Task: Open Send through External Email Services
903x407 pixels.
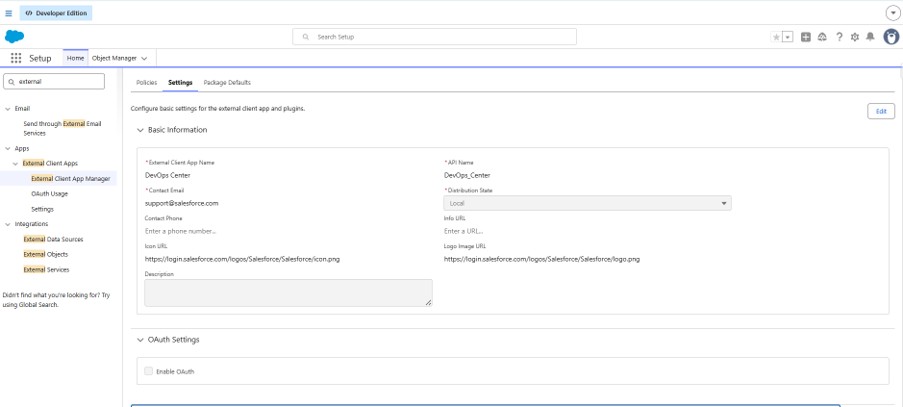Action: pos(62,128)
